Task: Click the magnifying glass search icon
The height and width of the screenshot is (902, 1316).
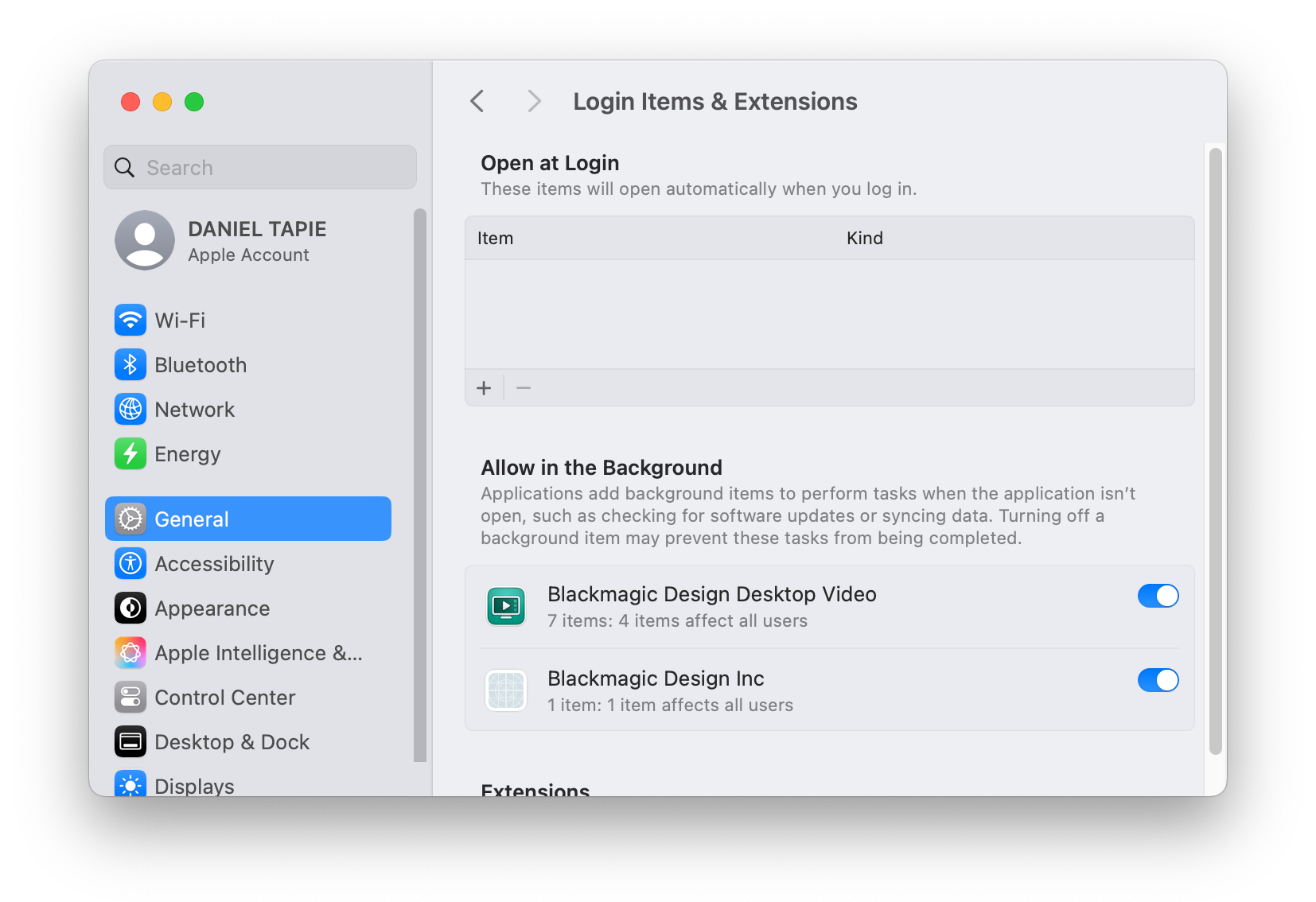Action: (125, 167)
